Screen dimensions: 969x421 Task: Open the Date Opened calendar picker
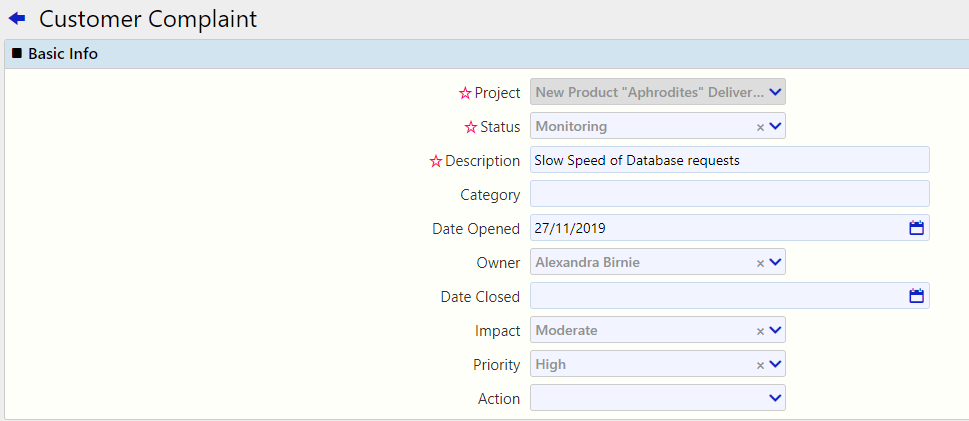(916, 228)
